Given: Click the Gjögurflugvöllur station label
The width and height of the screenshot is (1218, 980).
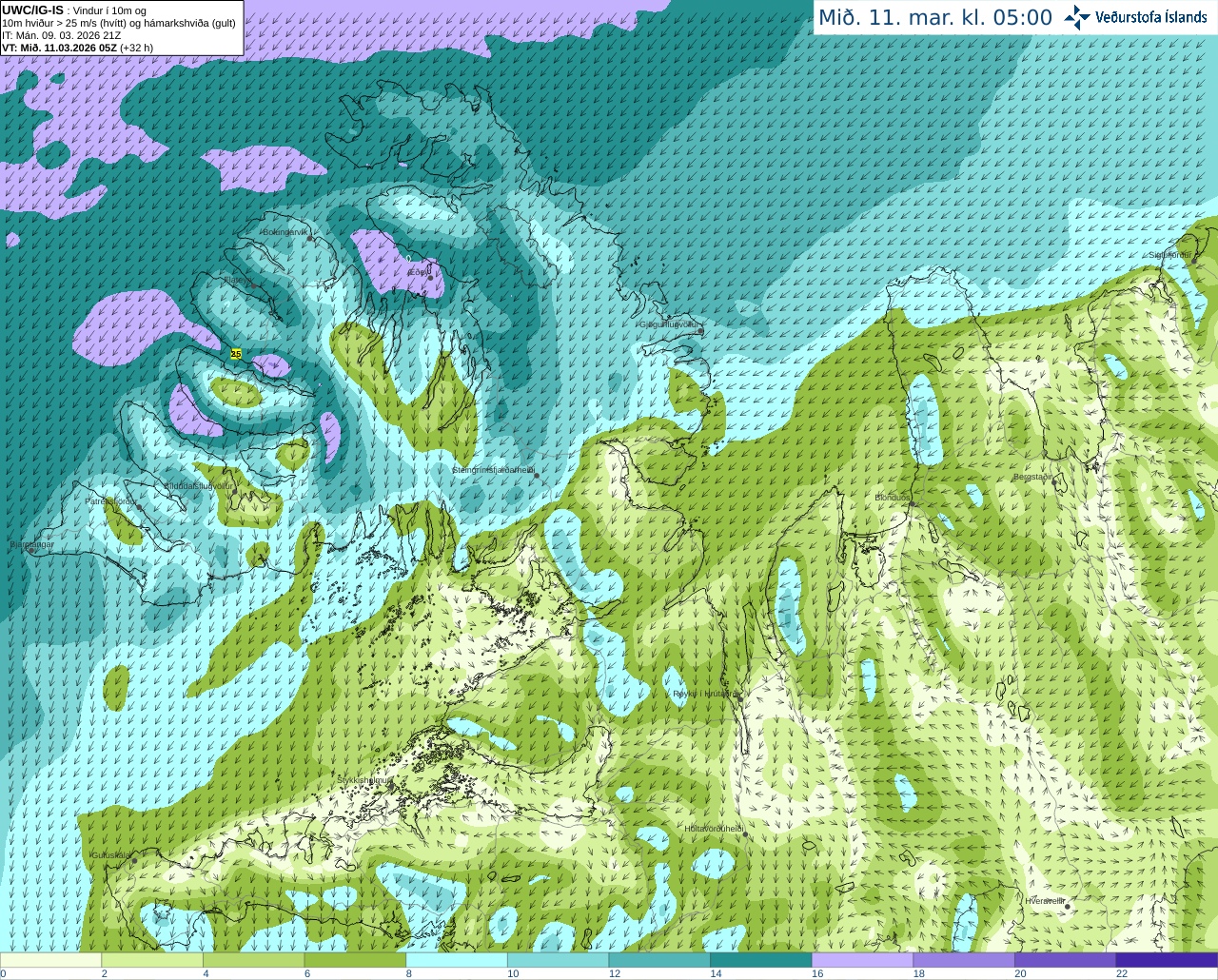Looking at the screenshot, I should click(669, 324).
